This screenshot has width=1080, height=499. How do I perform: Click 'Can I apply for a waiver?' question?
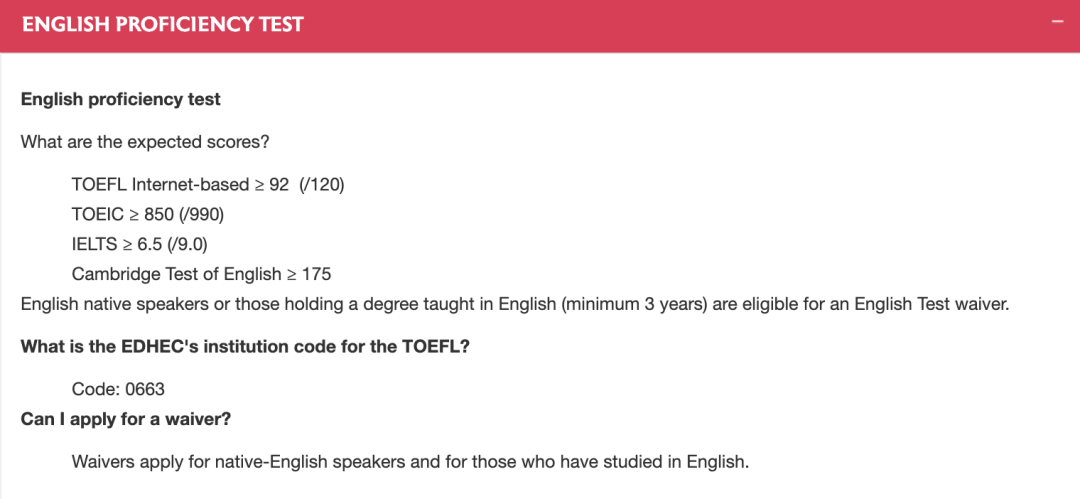coord(126,419)
